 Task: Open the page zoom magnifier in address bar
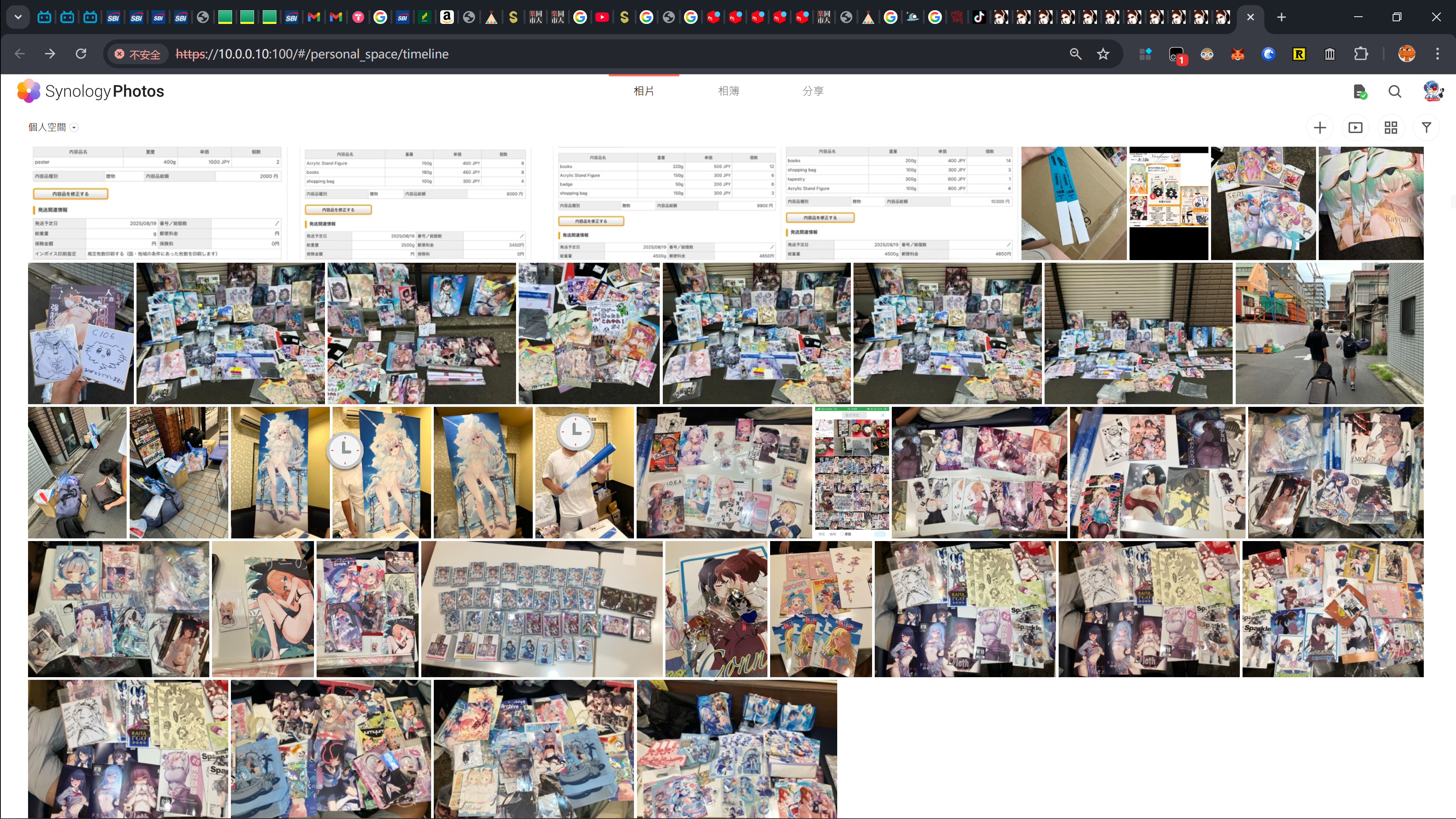point(1076,54)
